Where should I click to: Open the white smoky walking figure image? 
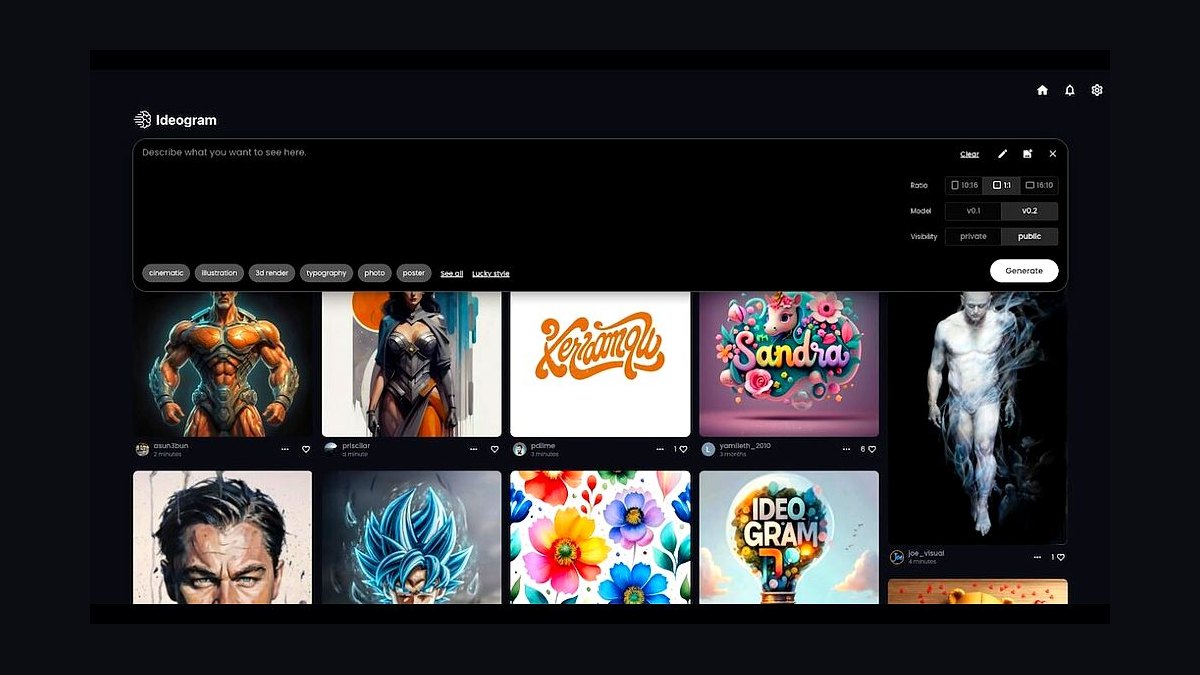point(978,418)
